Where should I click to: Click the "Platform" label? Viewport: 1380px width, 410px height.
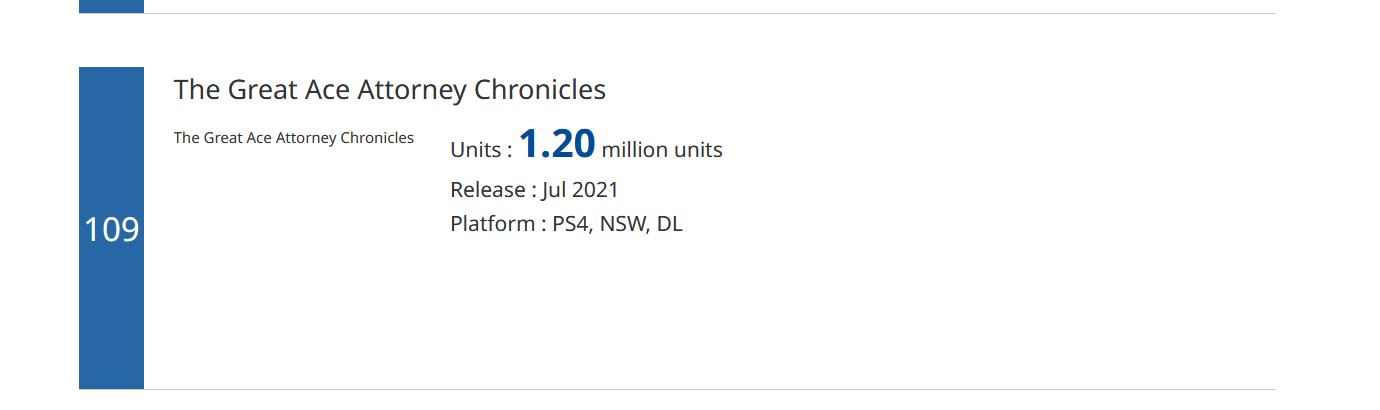492,224
